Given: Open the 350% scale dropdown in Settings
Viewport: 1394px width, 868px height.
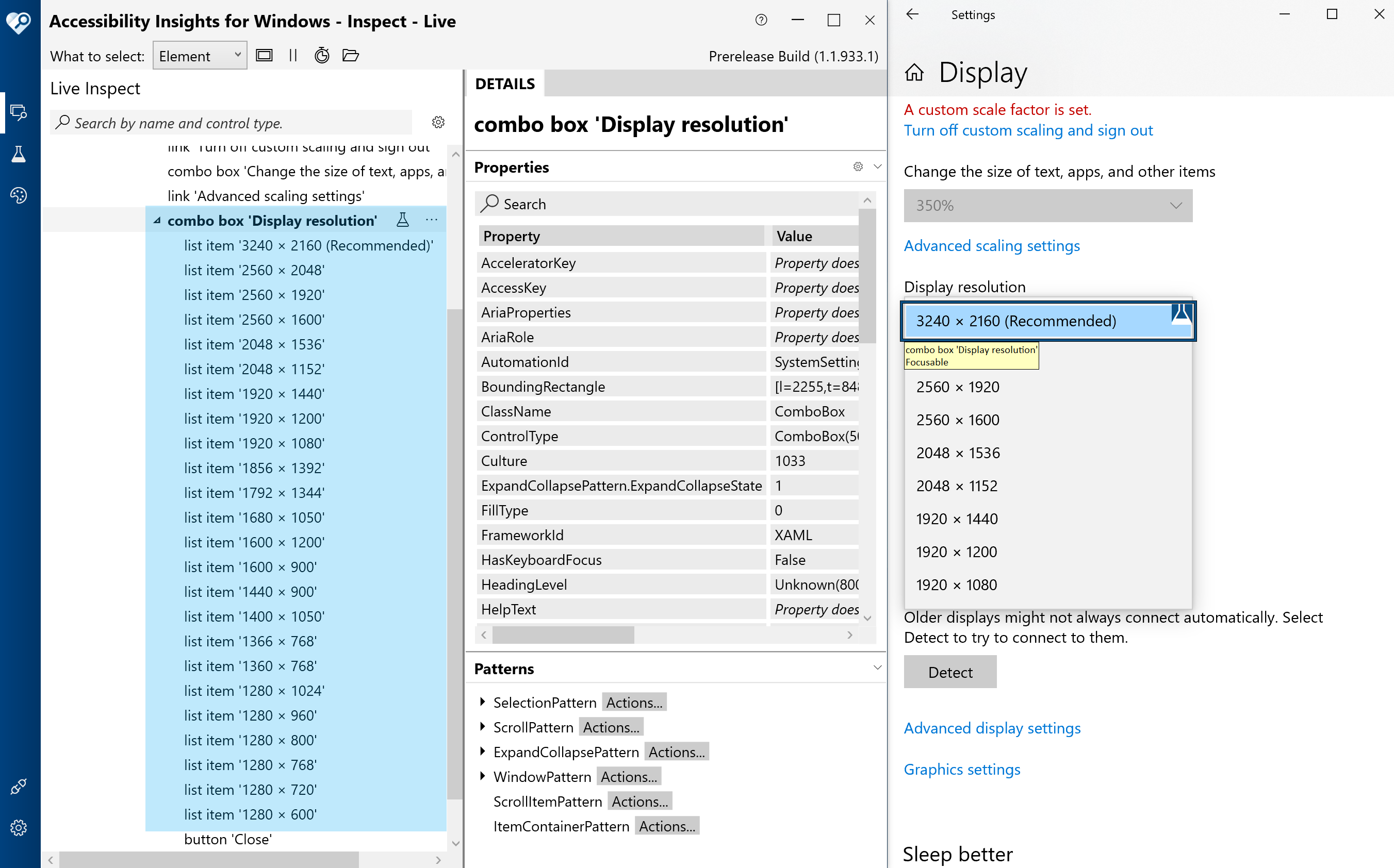Looking at the screenshot, I should (1048, 206).
